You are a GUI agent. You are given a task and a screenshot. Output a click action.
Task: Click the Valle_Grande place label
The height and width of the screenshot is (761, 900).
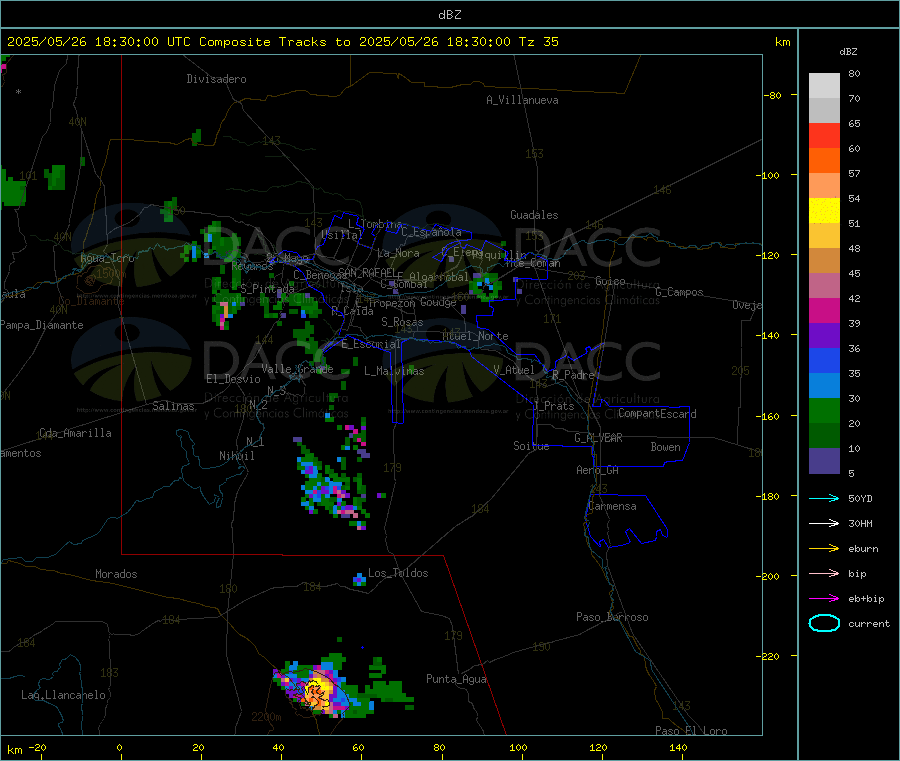297,369
